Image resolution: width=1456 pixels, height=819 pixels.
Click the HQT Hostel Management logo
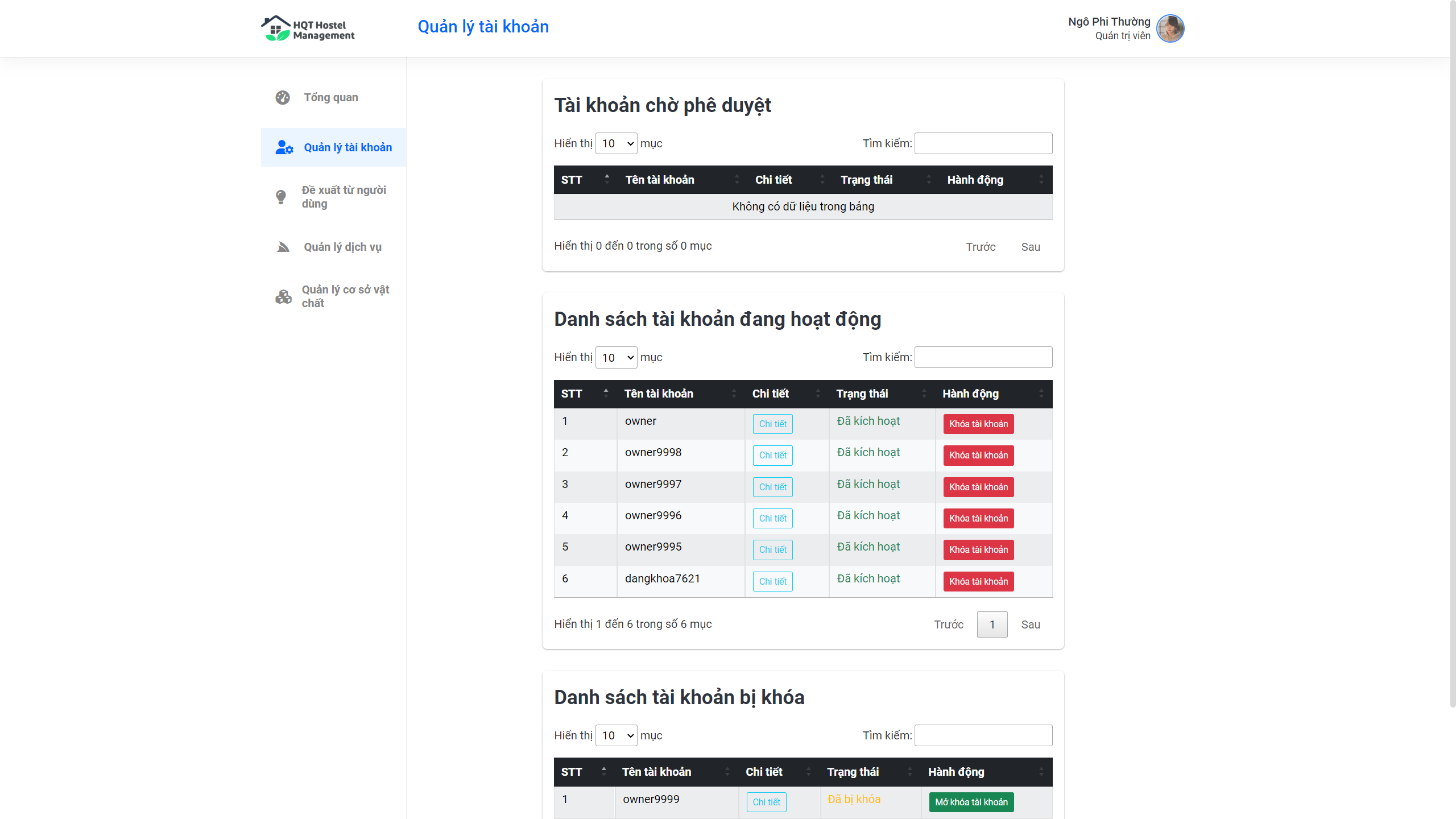[308, 28]
